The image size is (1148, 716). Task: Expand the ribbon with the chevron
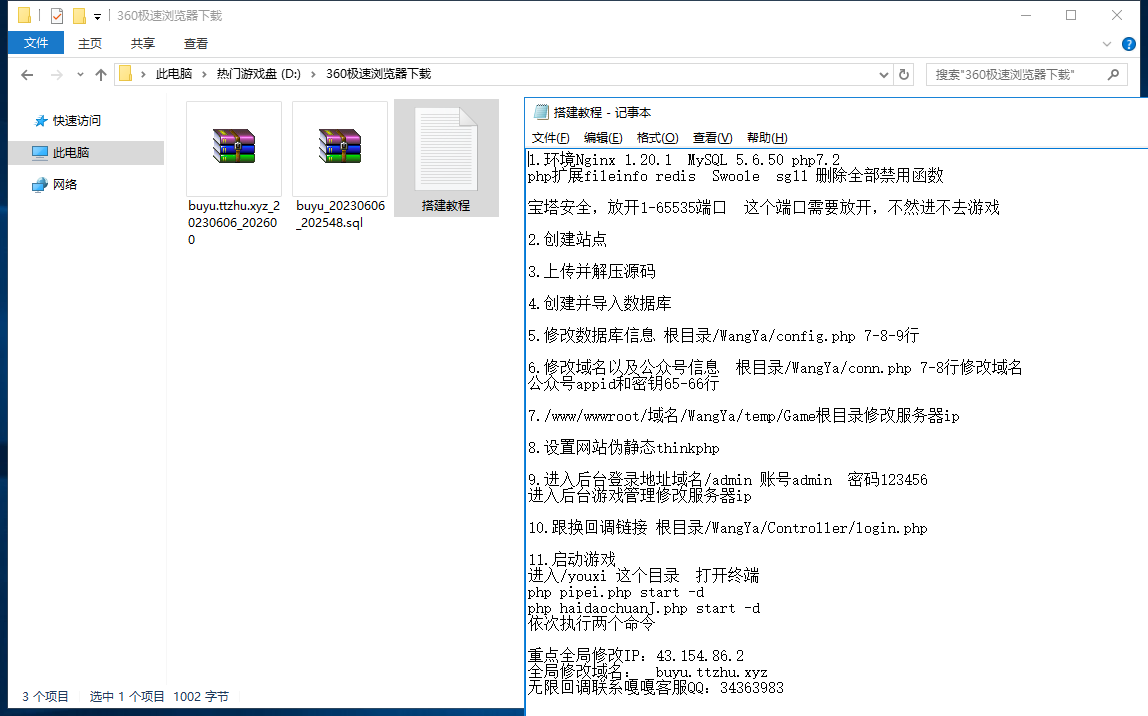tap(1107, 44)
